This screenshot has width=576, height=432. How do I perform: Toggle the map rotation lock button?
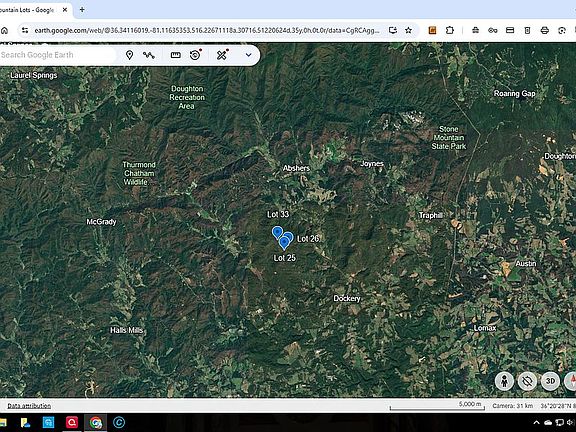click(x=527, y=381)
